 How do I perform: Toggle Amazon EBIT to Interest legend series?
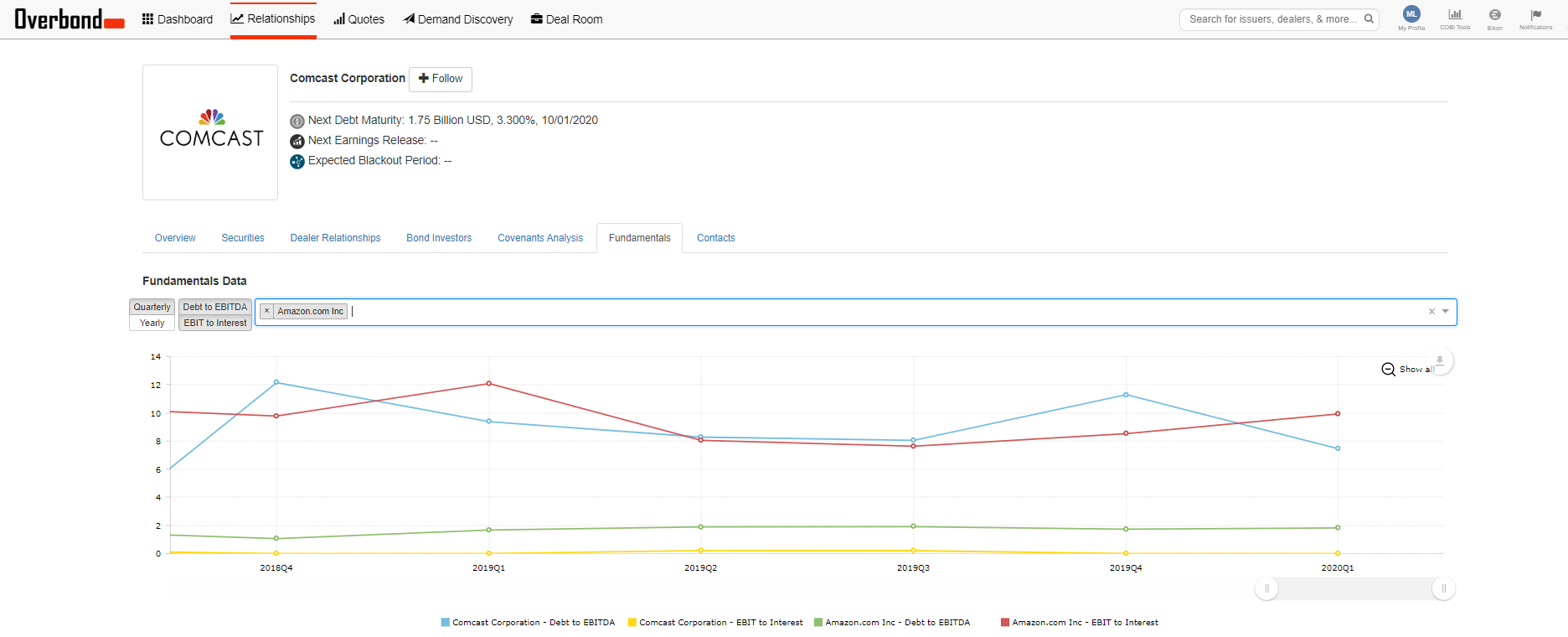coord(1080,623)
